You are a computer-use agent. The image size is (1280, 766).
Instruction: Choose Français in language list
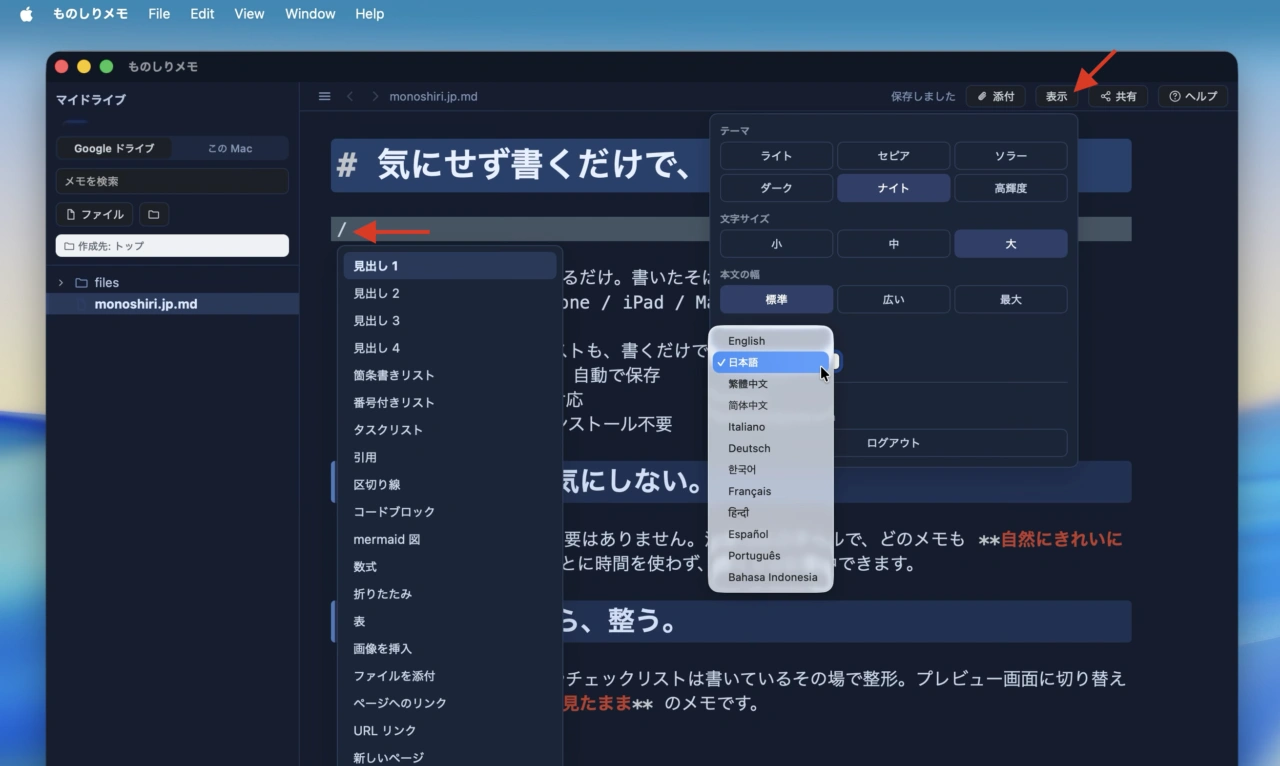coord(771,491)
